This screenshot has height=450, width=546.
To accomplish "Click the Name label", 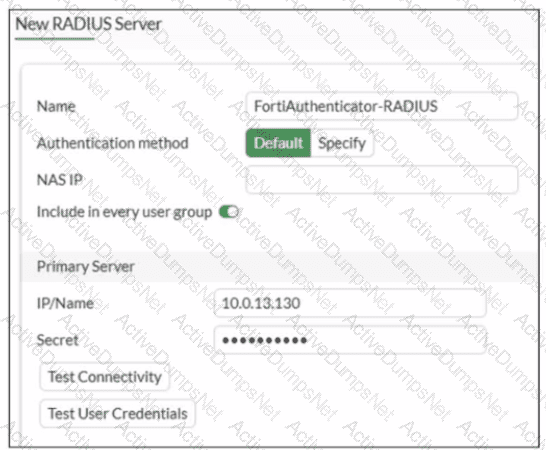I will 56,106.
